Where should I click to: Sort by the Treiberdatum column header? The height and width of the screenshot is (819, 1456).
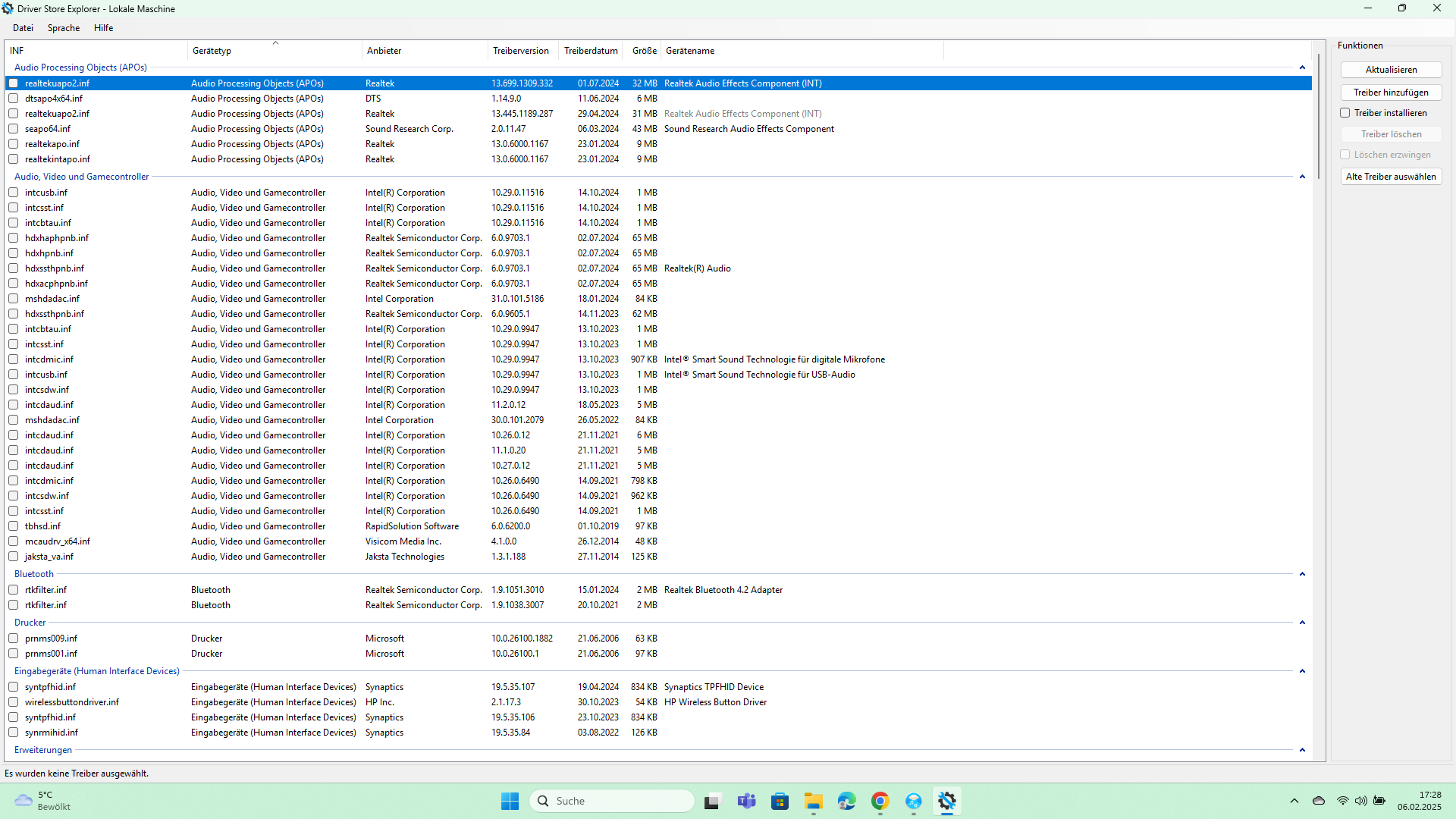591,51
